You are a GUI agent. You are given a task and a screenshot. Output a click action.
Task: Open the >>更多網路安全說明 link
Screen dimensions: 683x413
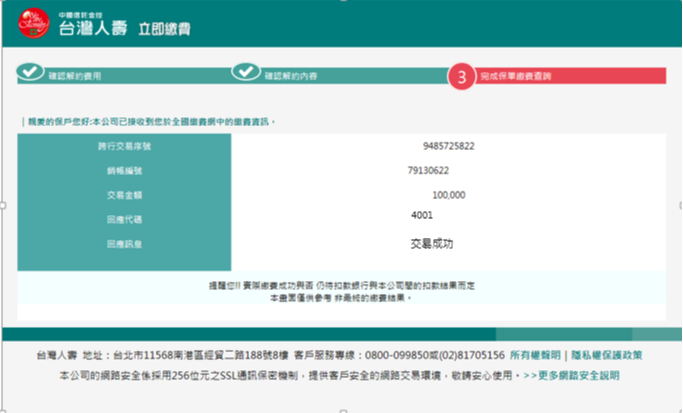click(x=571, y=375)
